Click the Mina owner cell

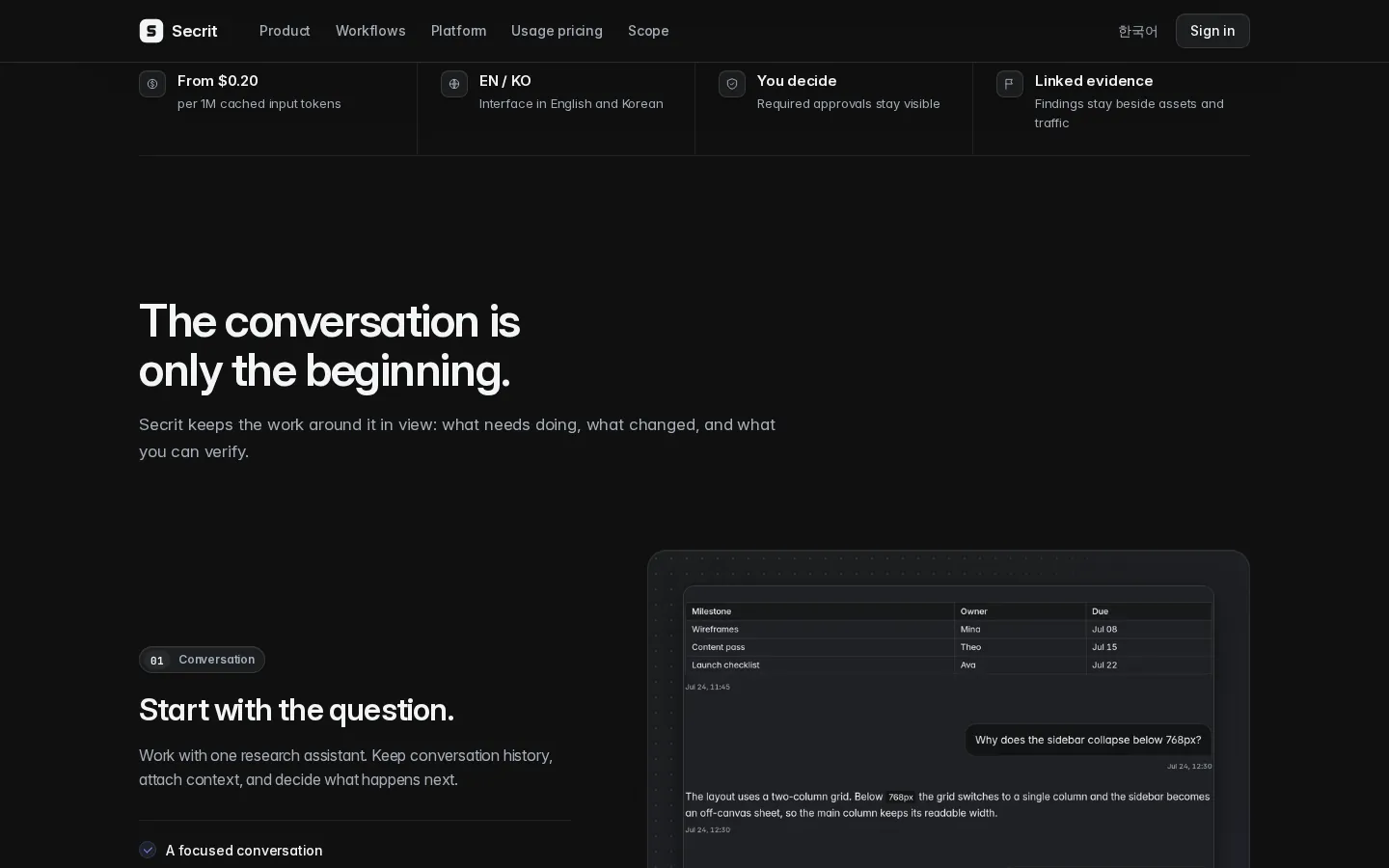click(1020, 629)
